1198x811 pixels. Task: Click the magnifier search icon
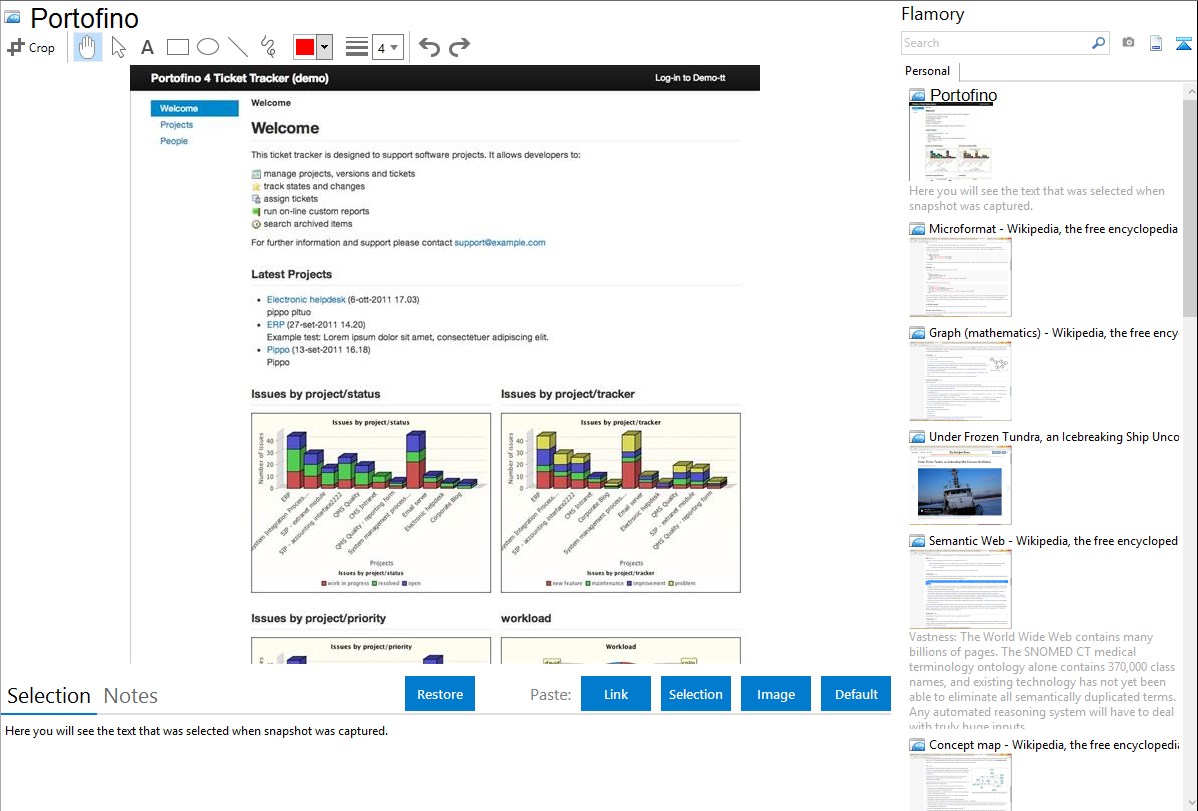pyautogui.click(x=1098, y=43)
